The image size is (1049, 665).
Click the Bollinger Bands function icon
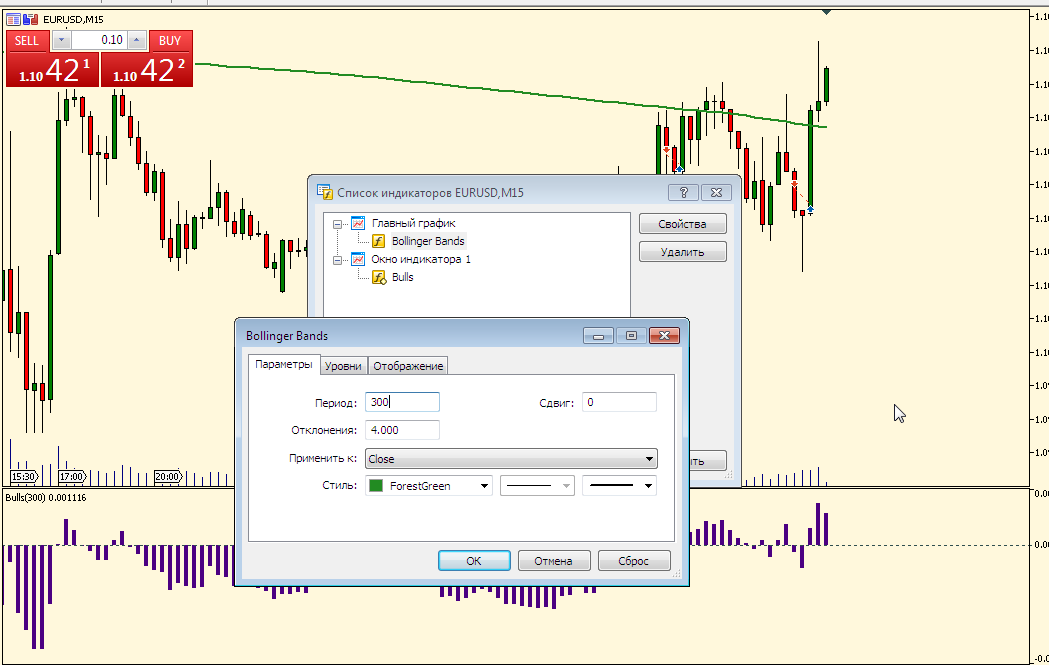[x=379, y=242]
